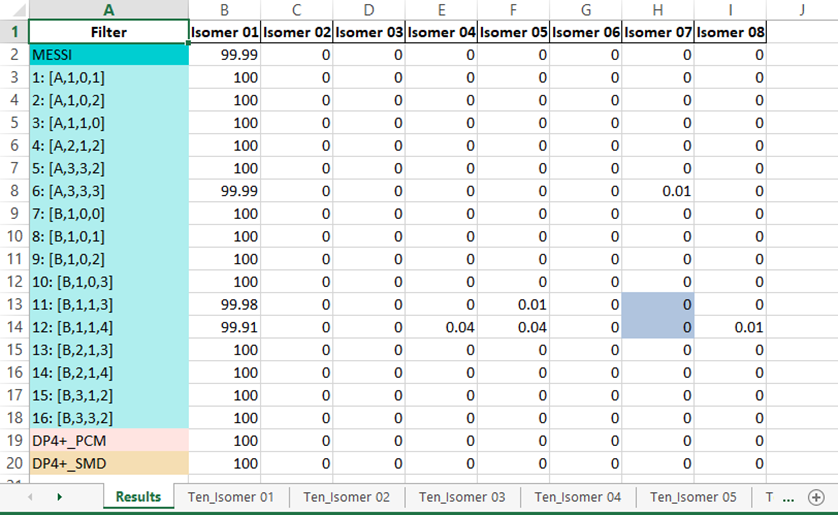Select row 20 header

click(x=14, y=463)
